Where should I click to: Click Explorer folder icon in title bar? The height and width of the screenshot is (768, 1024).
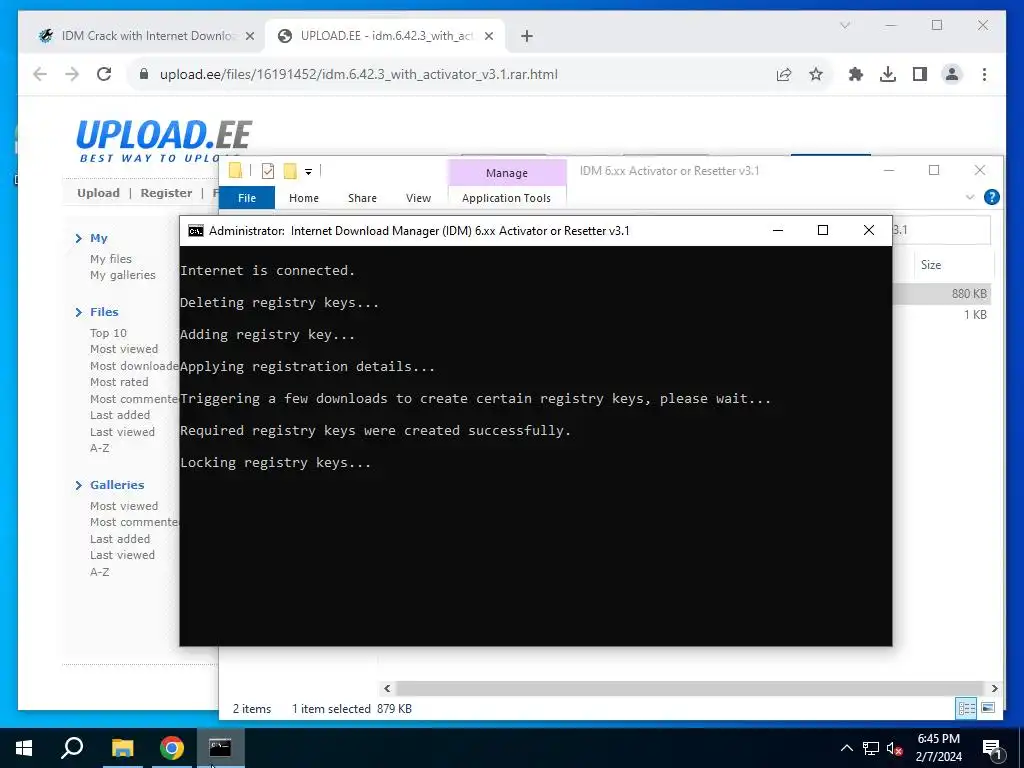click(236, 170)
